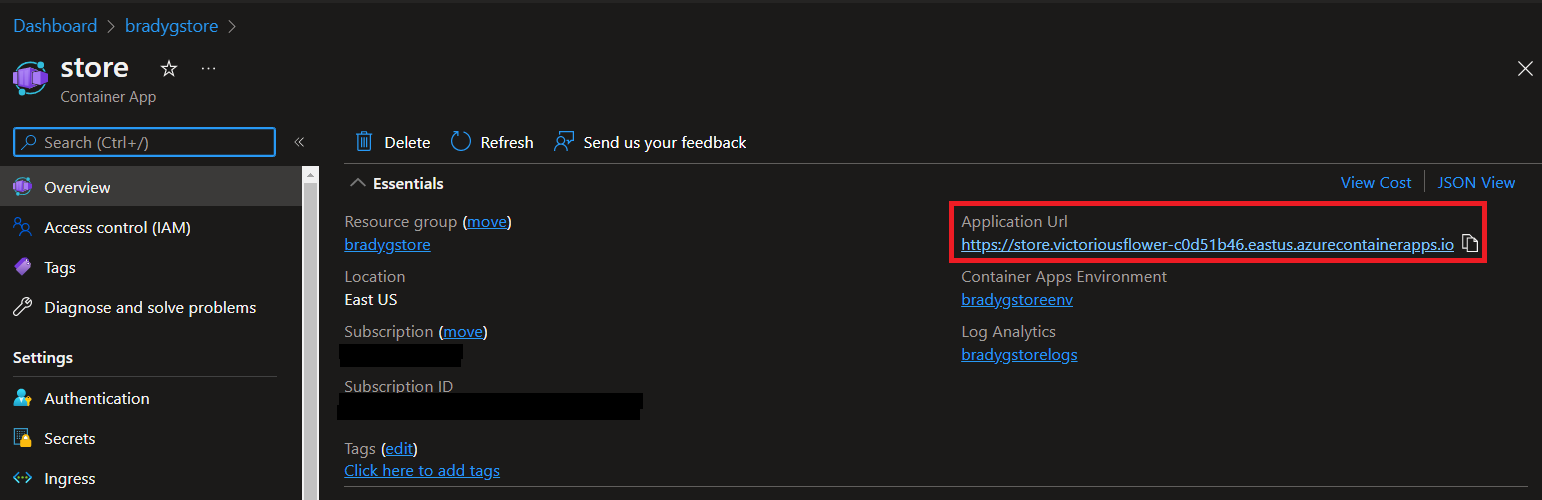
Task: Open View Cost
Action: (1376, 182)
